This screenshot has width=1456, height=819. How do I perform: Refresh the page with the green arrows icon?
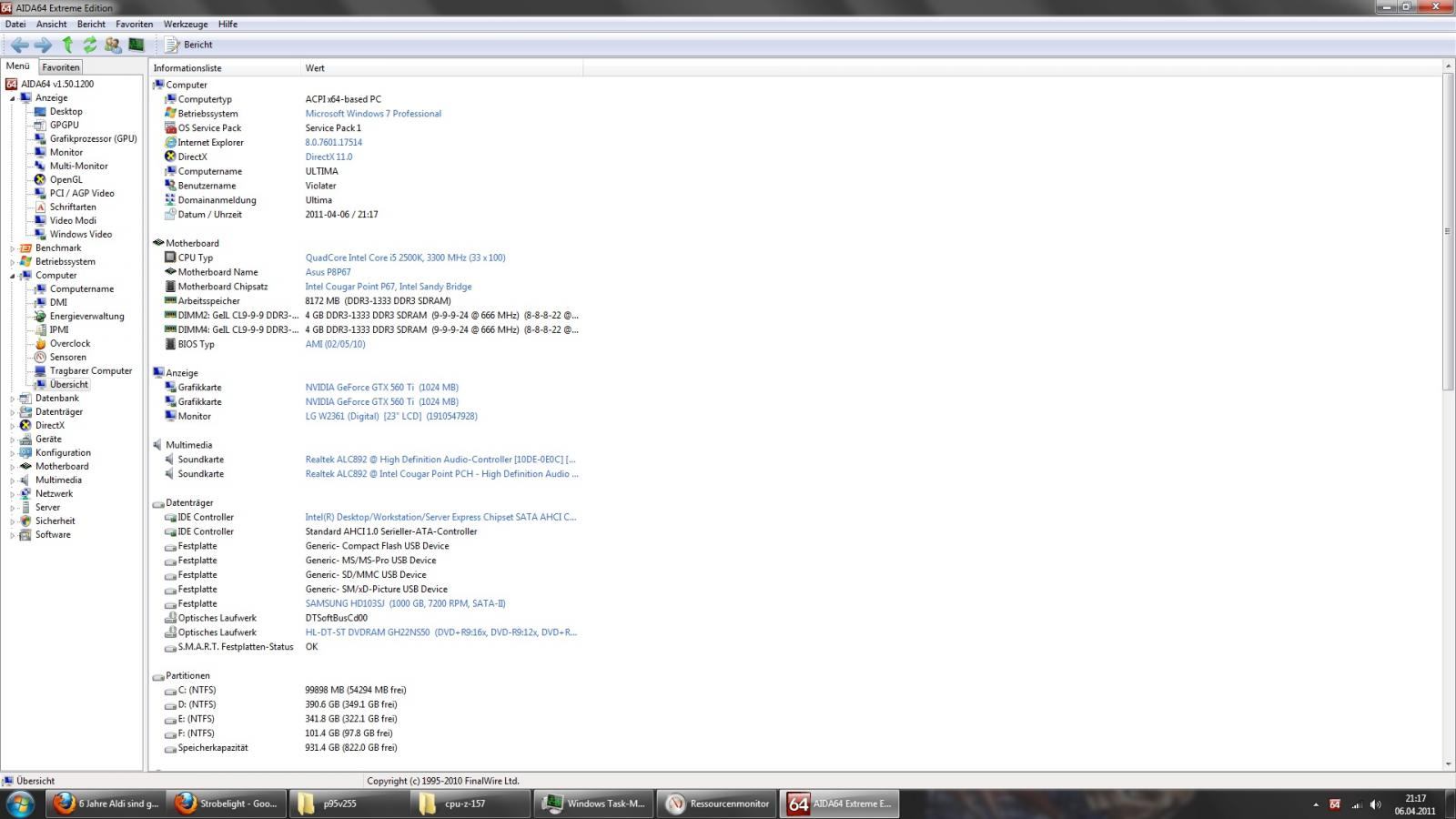tap(90, 45)
